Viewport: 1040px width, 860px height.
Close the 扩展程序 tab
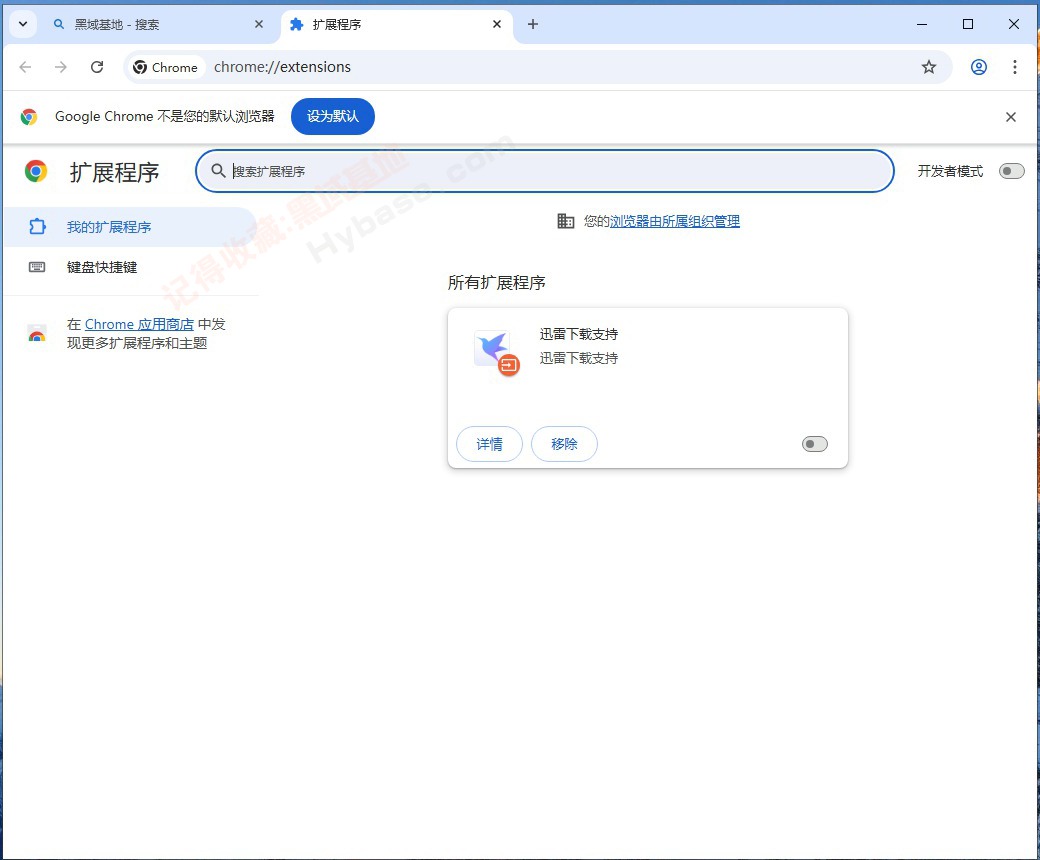coord(497,25)
